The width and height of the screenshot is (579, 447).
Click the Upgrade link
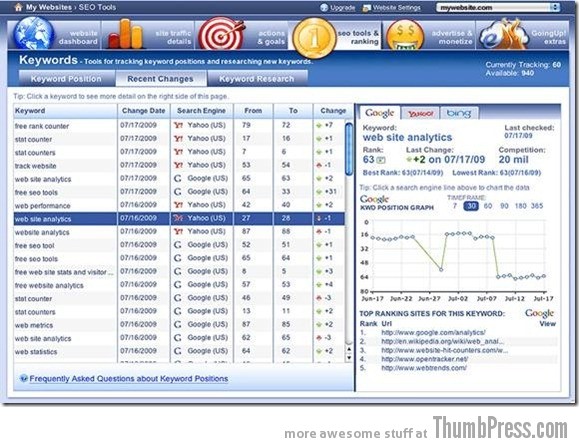pyautogui.click(x=342, y=7)
